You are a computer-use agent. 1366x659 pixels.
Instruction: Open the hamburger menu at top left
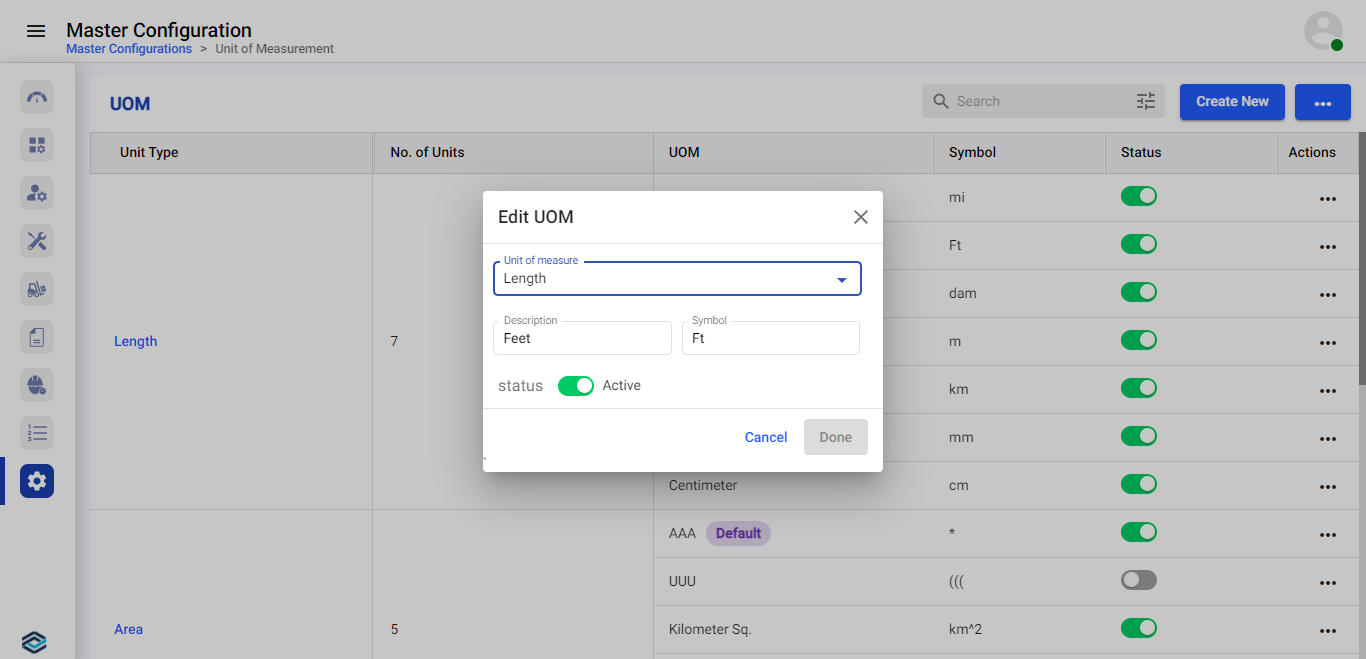click(36, 31)
